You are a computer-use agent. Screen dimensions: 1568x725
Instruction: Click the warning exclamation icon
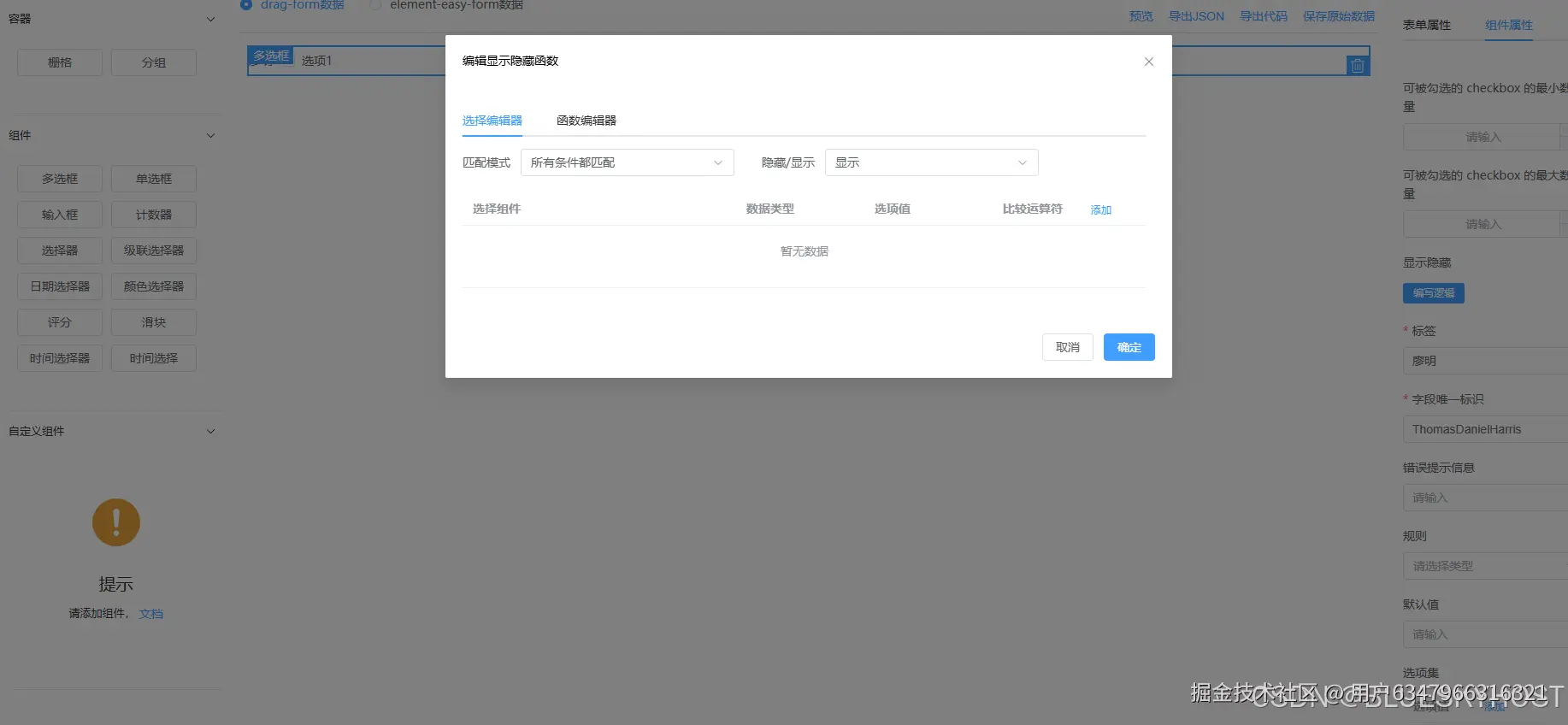pyautogui.click(x=116, y=522)
